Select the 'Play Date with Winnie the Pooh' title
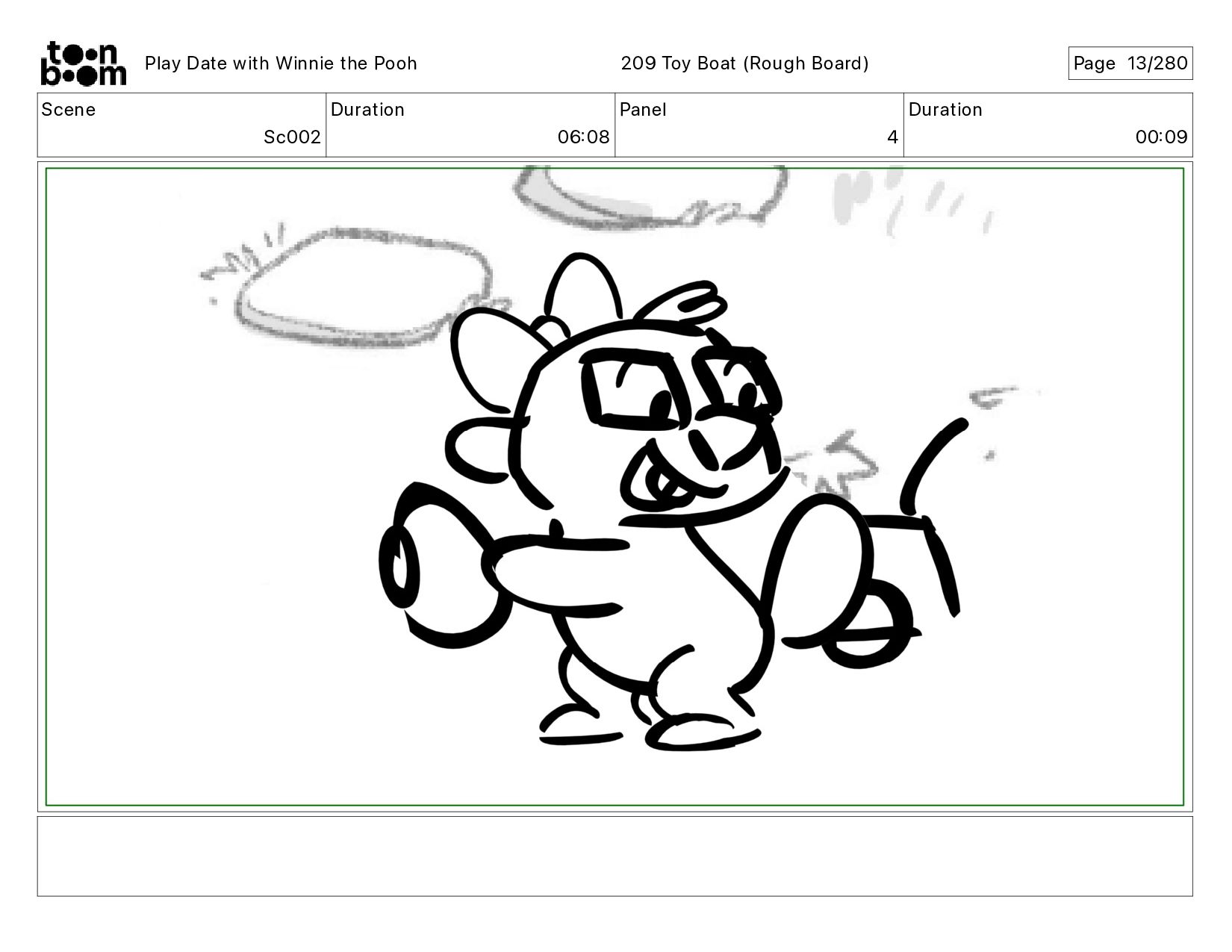Viewport: 1232px width, 952px height. (x=281, y=63)
